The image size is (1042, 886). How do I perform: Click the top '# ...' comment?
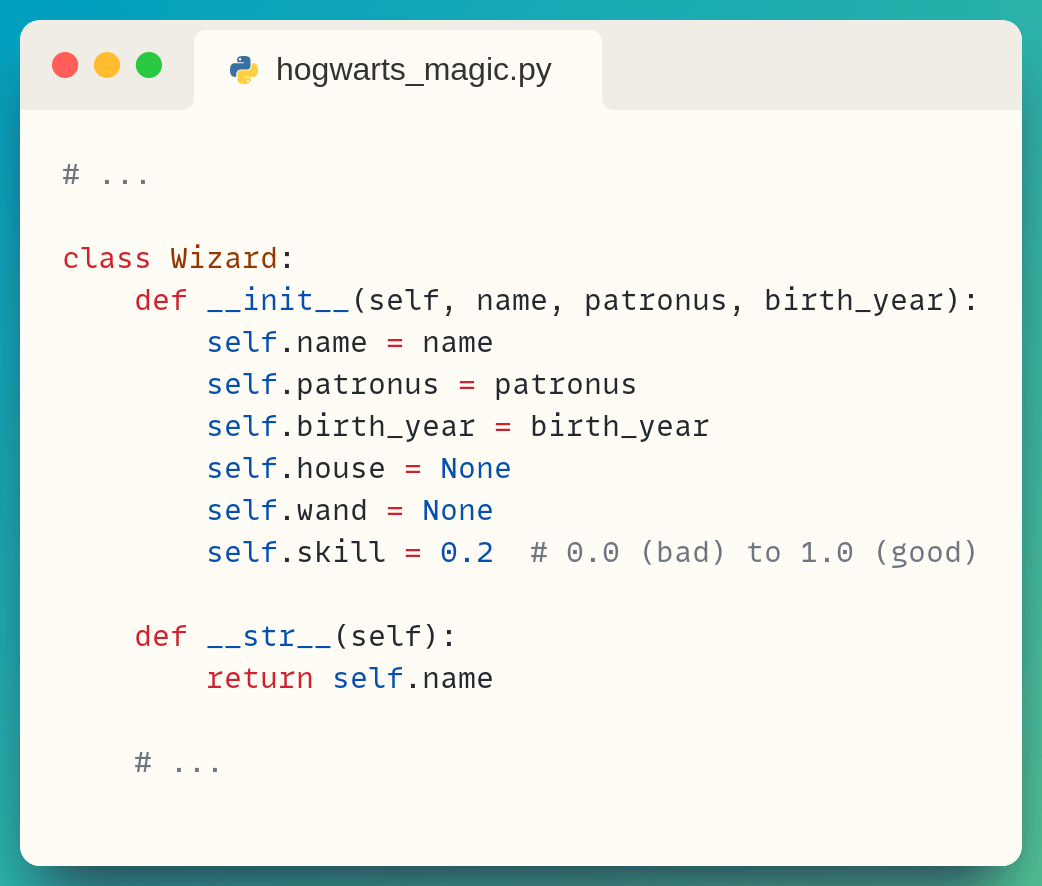click(106, 175)
